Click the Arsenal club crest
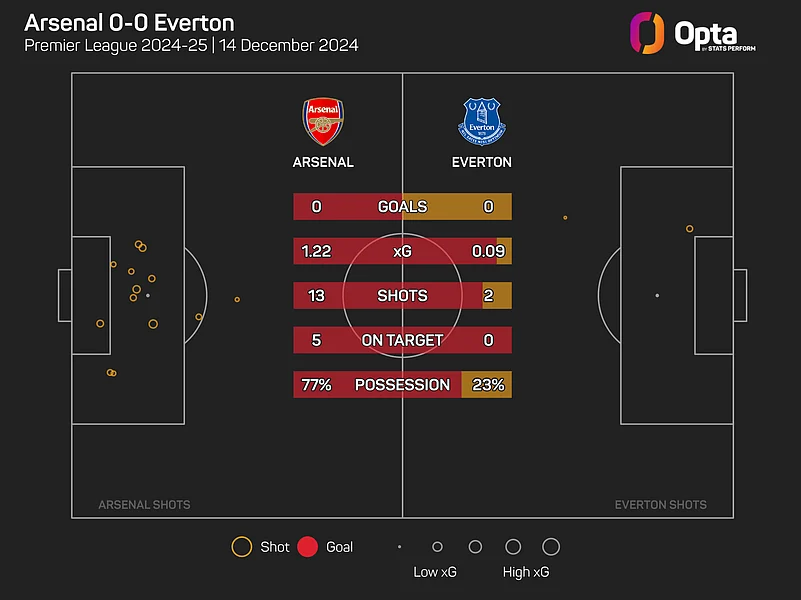Viewport: 801px width, 600px height. pos(322,122)
